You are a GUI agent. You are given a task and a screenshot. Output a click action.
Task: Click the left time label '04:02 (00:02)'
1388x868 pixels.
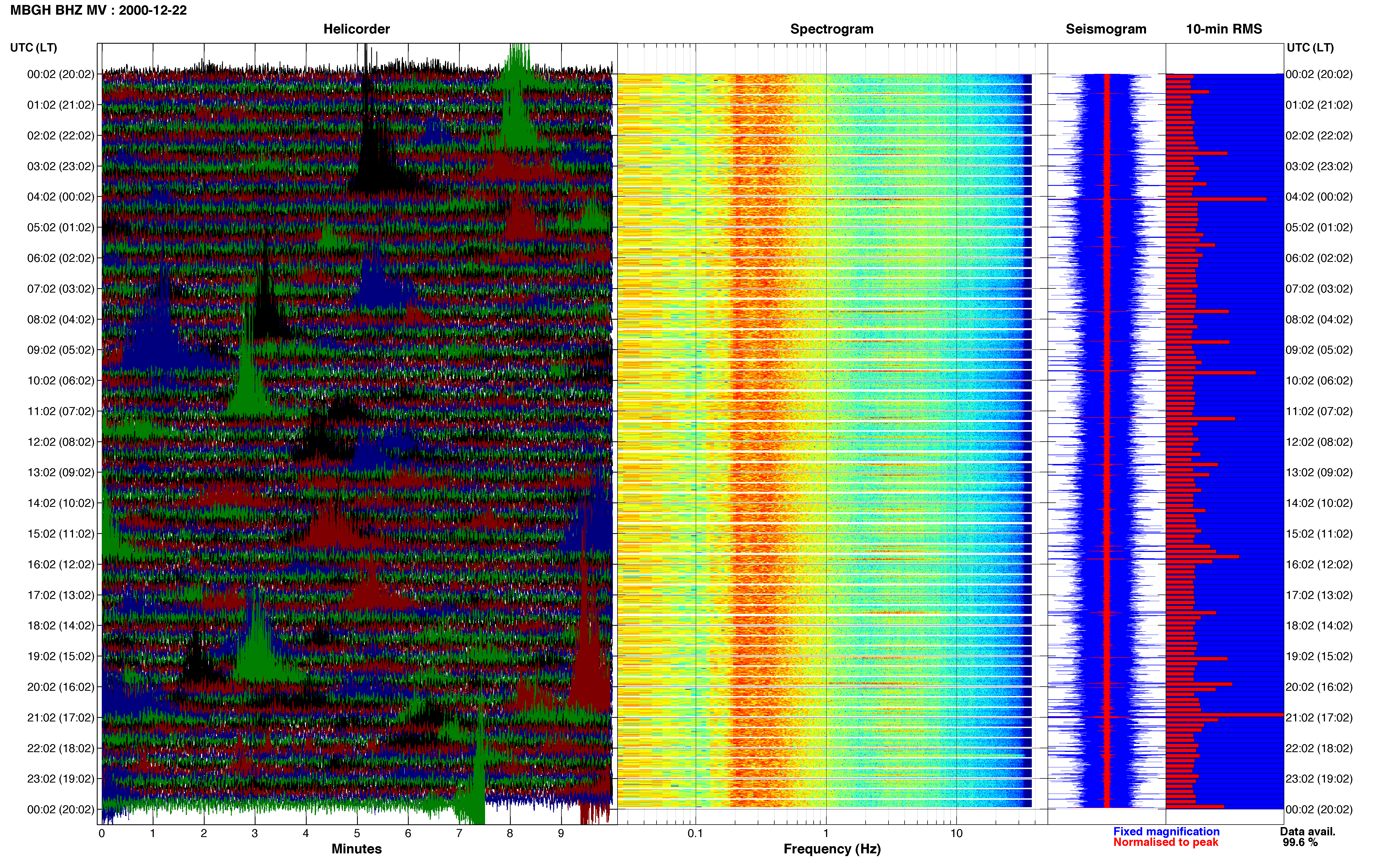point(60,196)
